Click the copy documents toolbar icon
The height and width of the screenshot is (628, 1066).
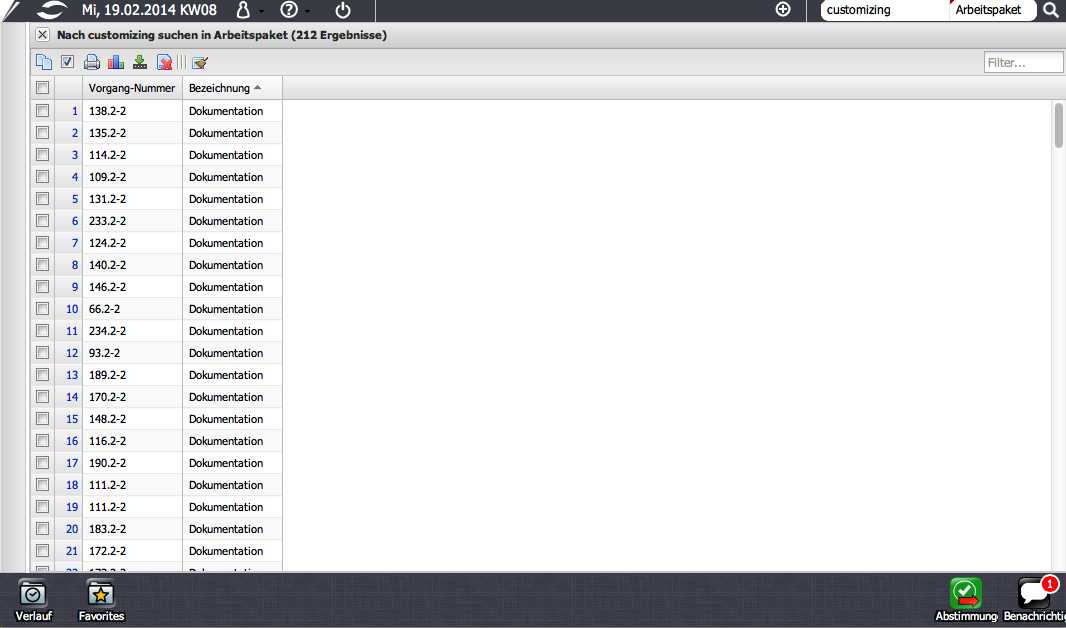[x=44, y=62]
